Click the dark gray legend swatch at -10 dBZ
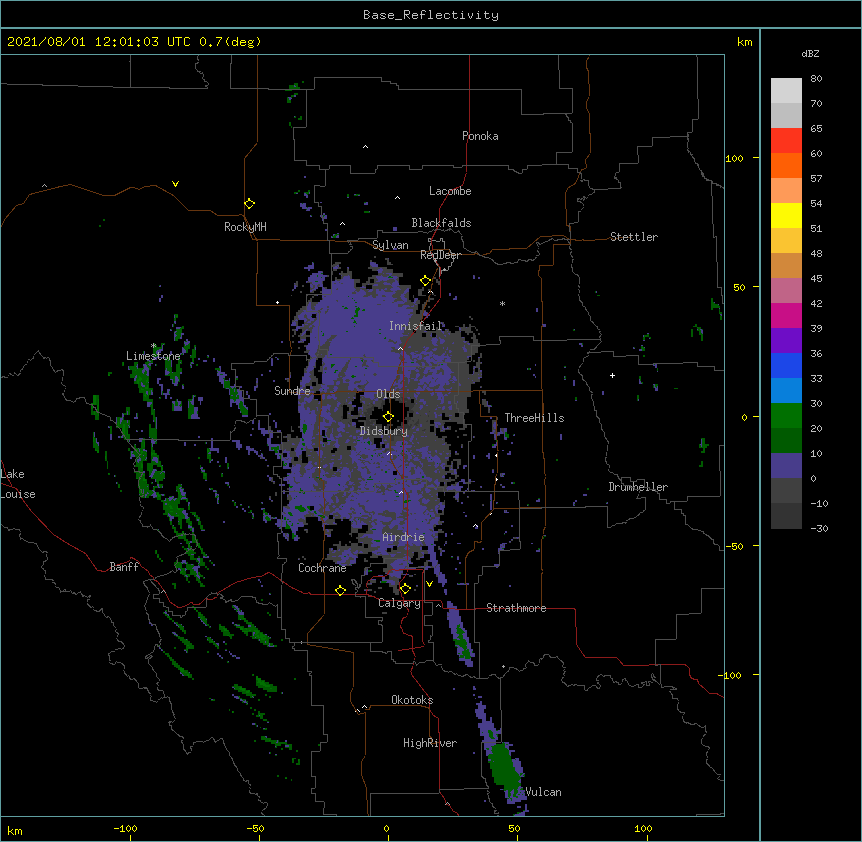The width and height of the screenshot is (862, 842). click(786, 516)
